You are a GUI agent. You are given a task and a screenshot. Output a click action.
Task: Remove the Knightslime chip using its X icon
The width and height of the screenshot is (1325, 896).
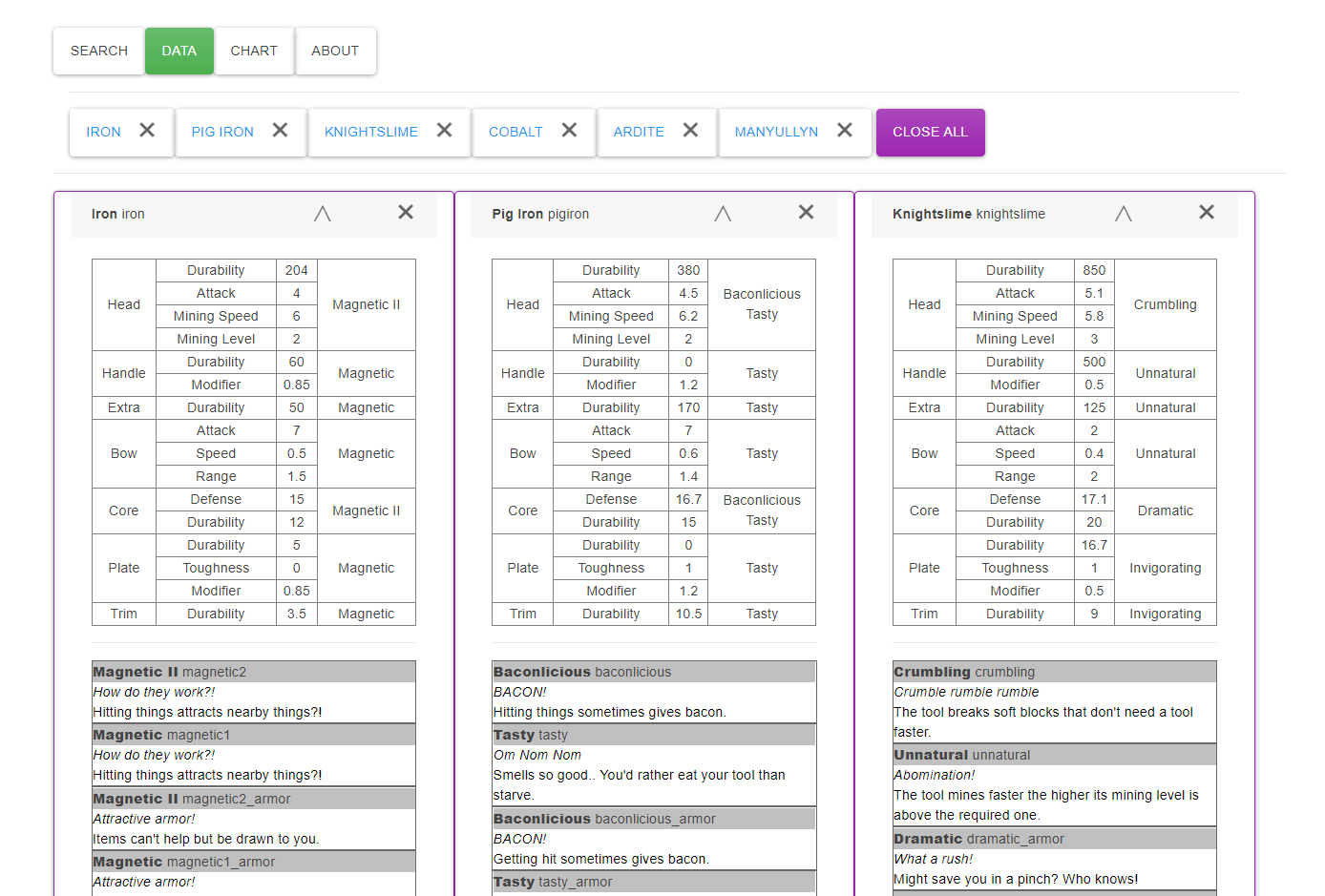pyautogui.click(x=444, y=131)
